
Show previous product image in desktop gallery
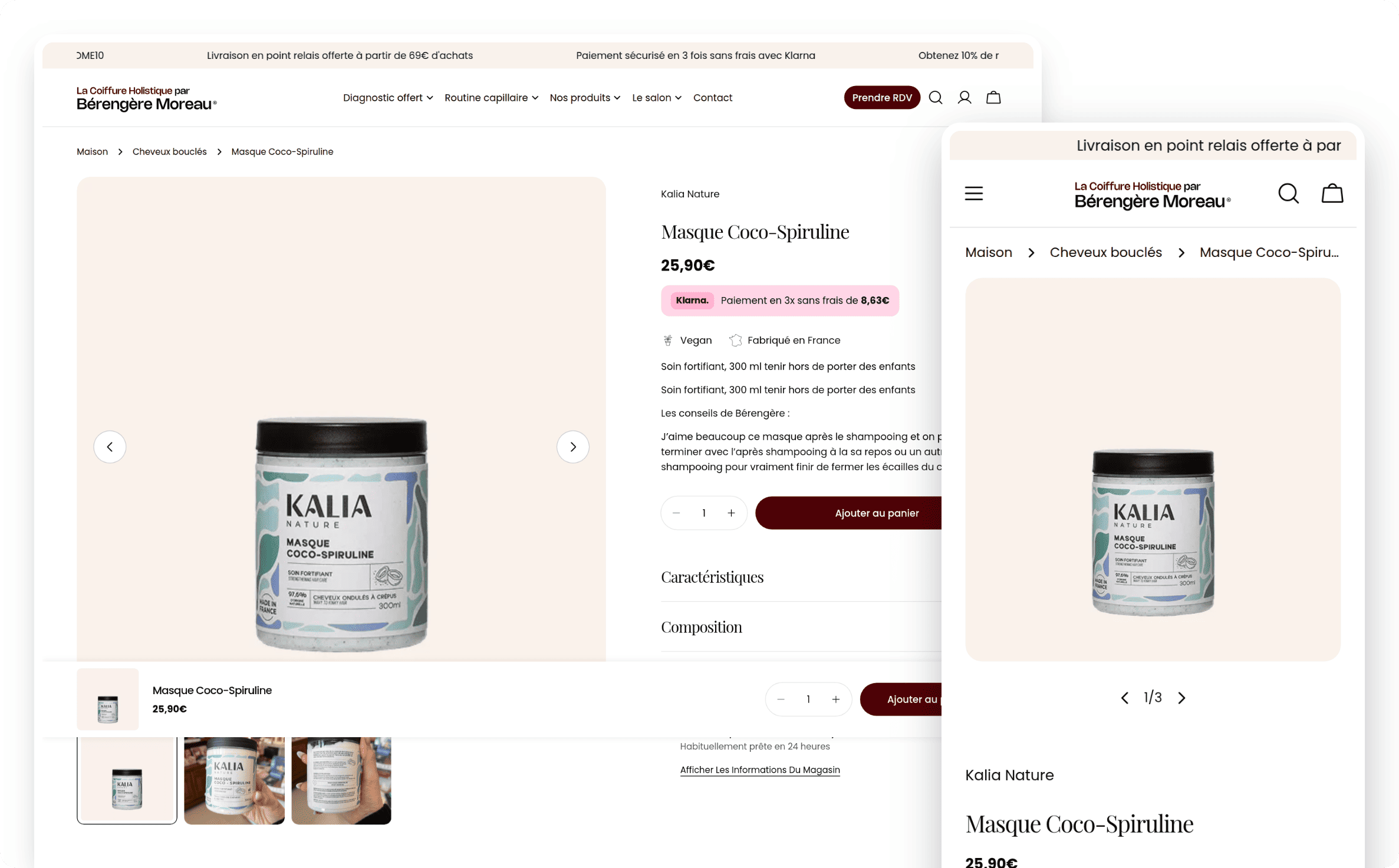[x=110, y=447]
